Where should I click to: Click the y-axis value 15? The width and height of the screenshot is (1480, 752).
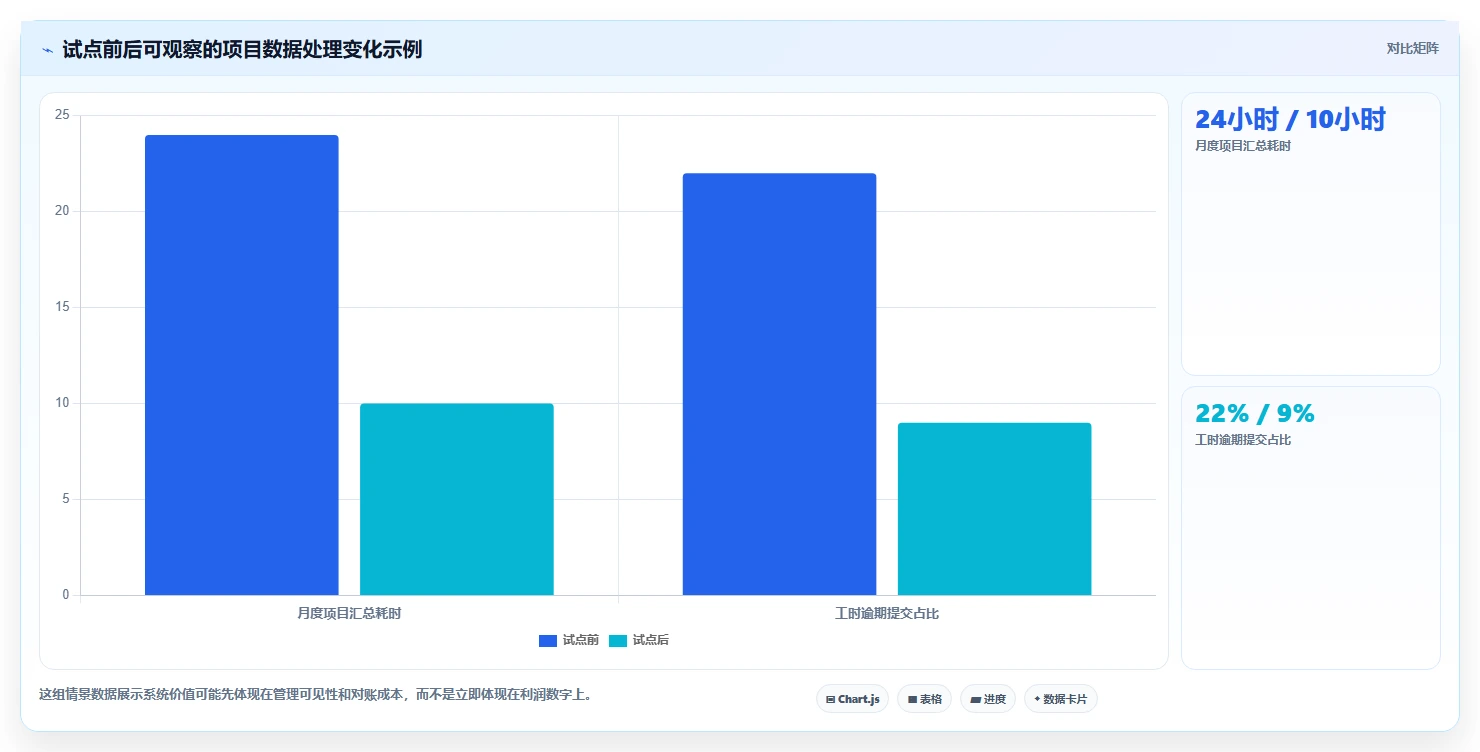click(62, 307)
